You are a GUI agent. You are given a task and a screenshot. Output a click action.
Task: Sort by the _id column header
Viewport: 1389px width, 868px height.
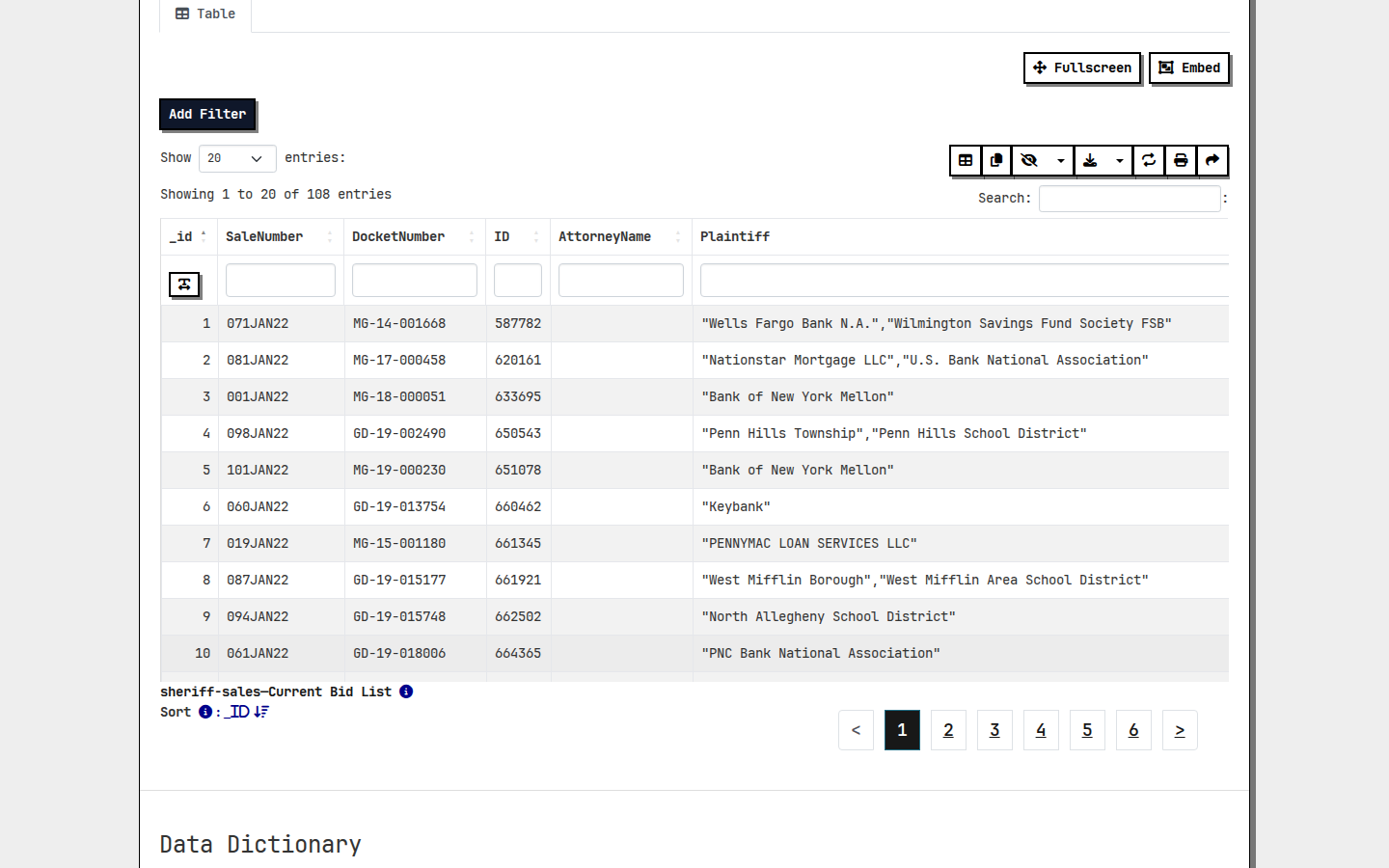(189, 236)
